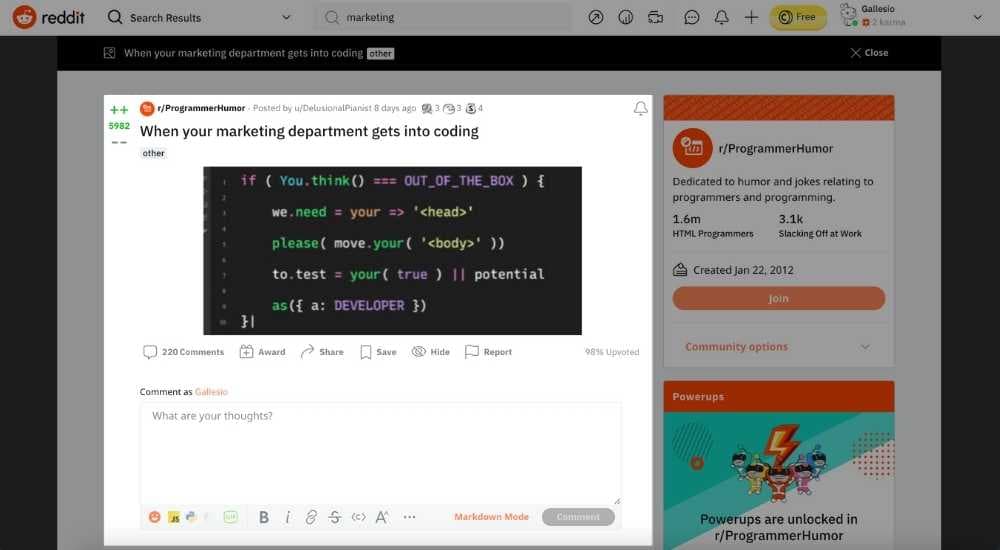This screenshot has height=550, width=1000.
Task: Open the r/ProgrammerHumor link above title
Action: pyautogui.click(x=201, y=108)
